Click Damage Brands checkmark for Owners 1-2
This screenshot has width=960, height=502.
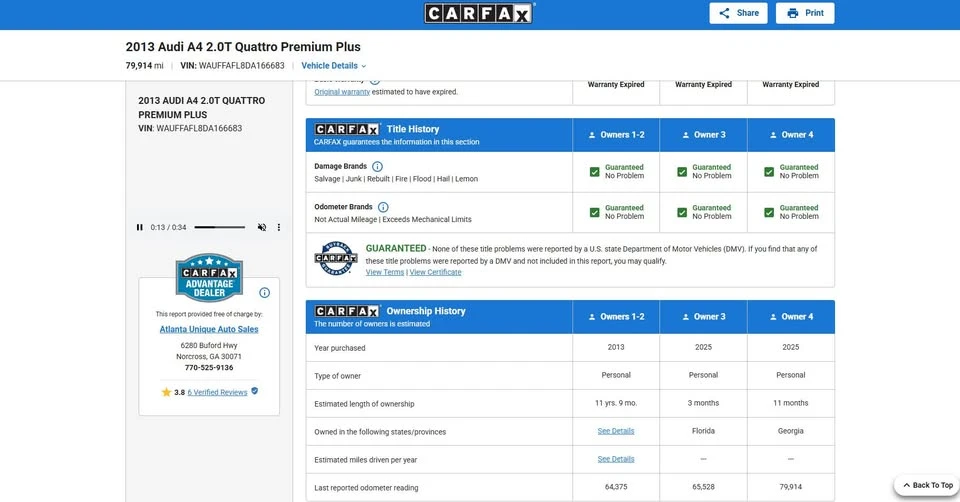tap(594, 172)
